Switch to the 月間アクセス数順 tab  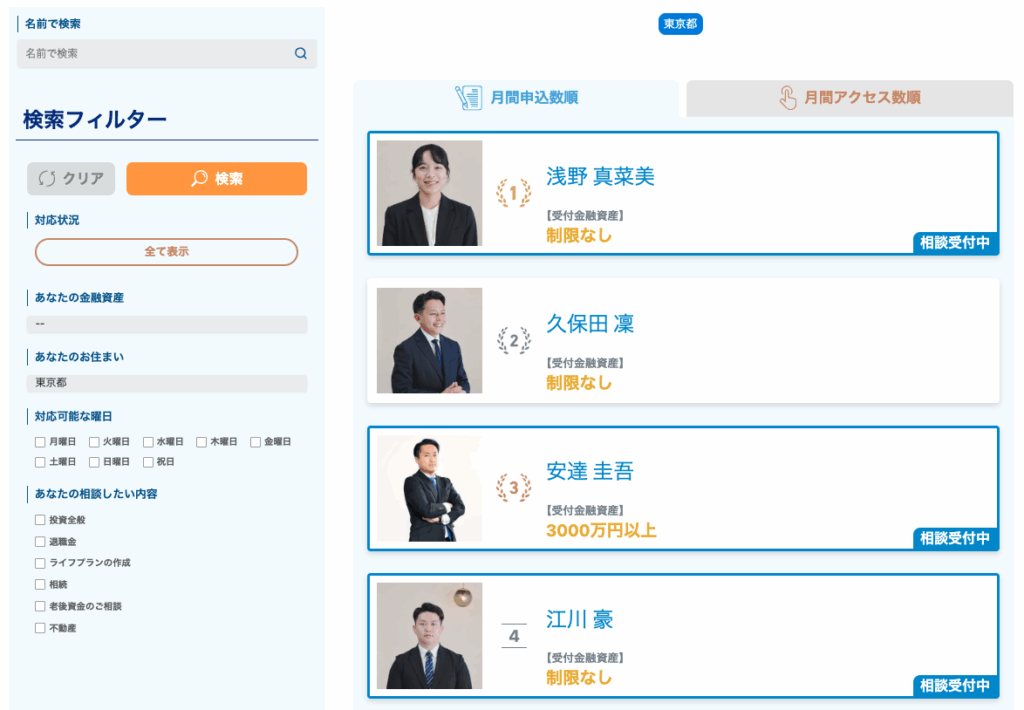tap(849, 98)
